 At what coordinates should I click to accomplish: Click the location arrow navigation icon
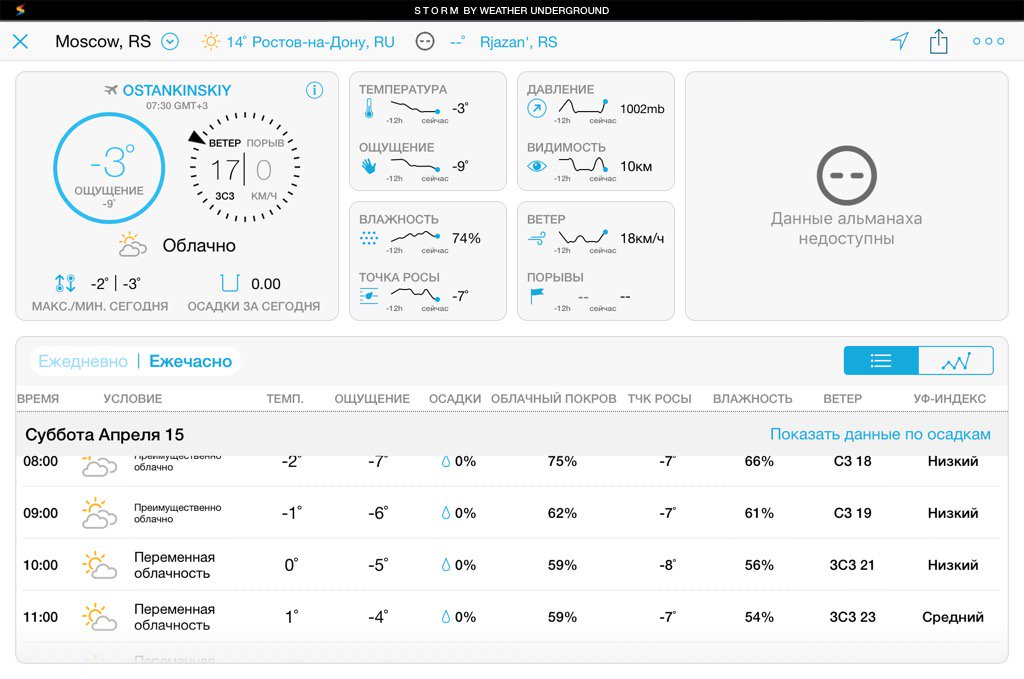tap(899, 41)
